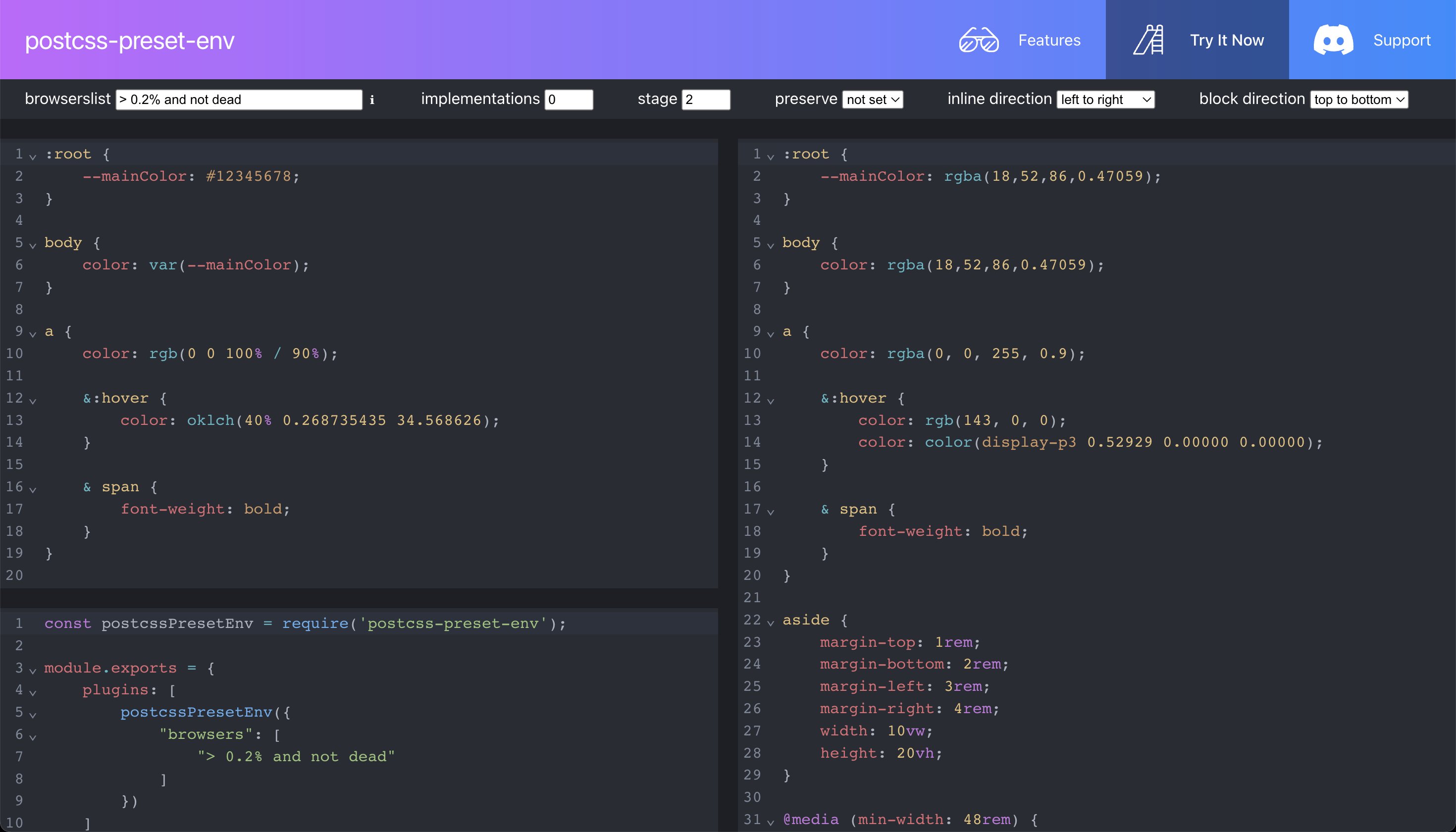The height and width of the screenshot is (832, 1456).
Task: Click margin-left: 3rem line
Action: [905, 686]
